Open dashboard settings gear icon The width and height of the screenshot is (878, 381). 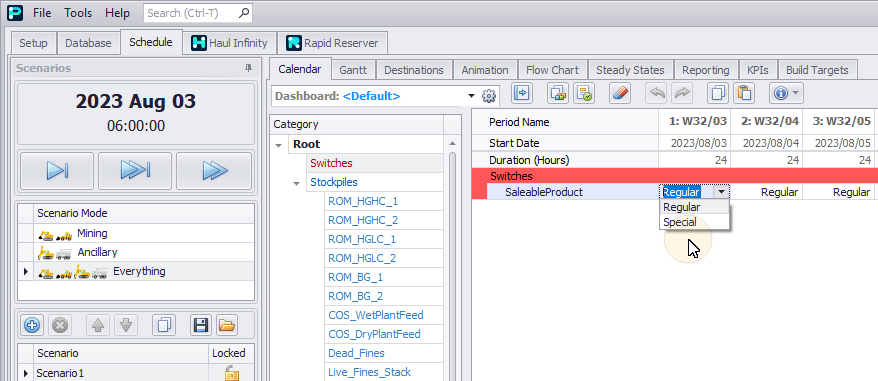click(x=489, y=96)
